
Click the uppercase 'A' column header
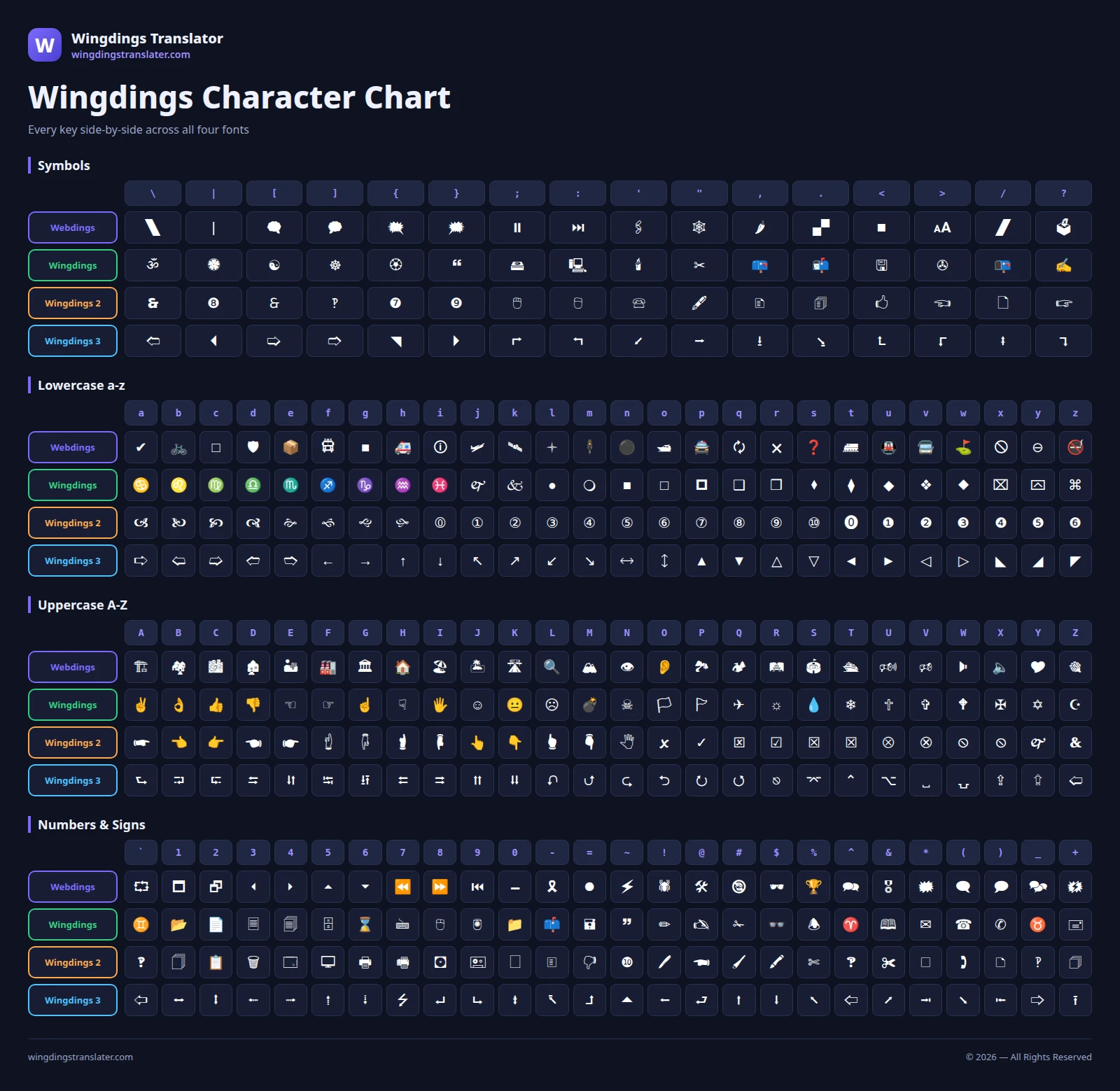(x=141, y=633)
